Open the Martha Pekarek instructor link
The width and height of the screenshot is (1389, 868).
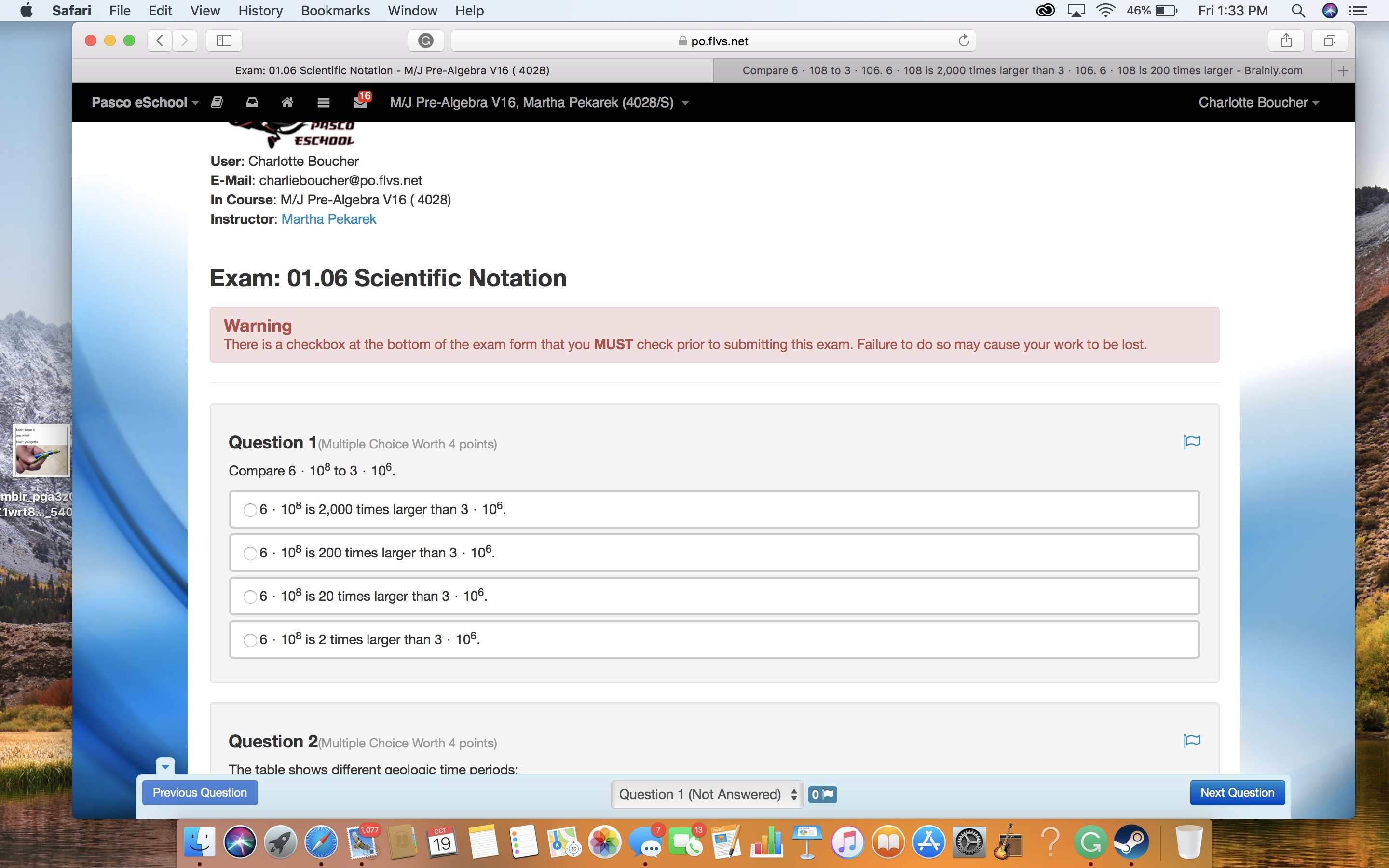click(x=328, y=219)
